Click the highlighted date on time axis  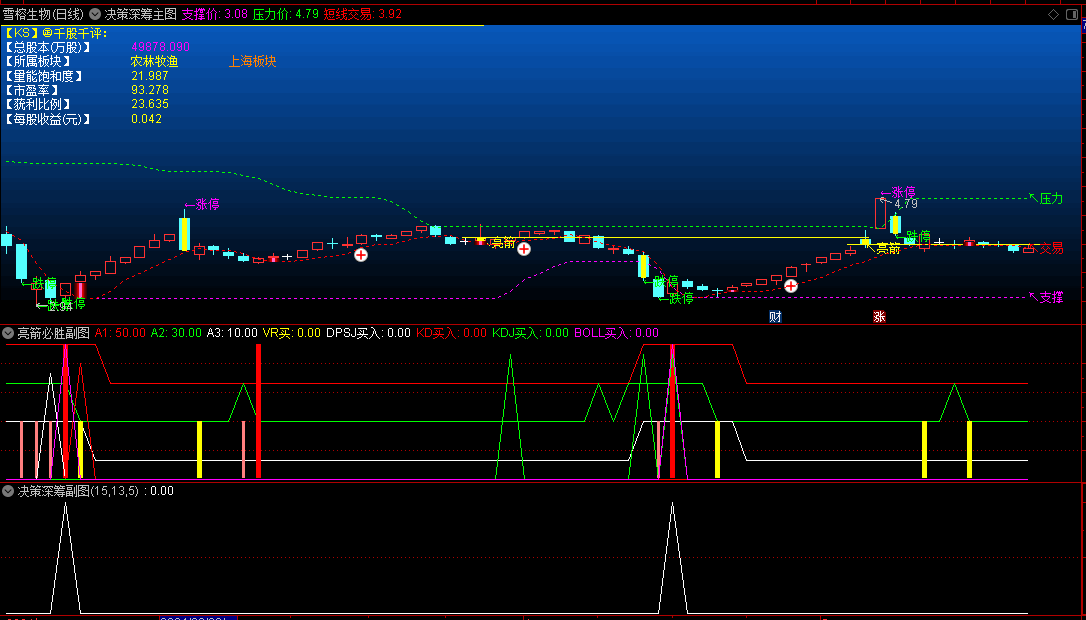(198, 617)
